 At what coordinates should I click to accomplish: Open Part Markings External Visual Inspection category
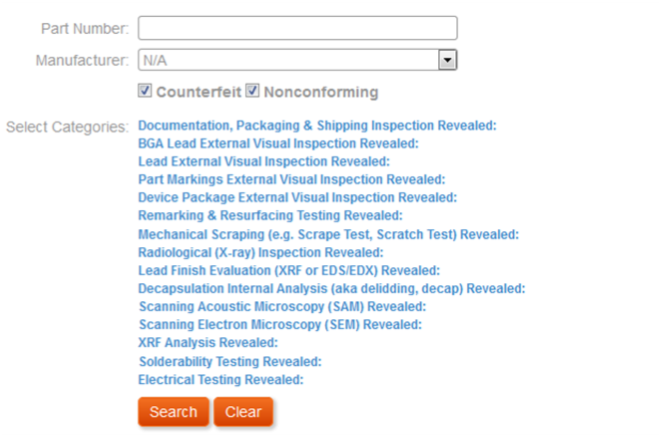pos(291,180)
